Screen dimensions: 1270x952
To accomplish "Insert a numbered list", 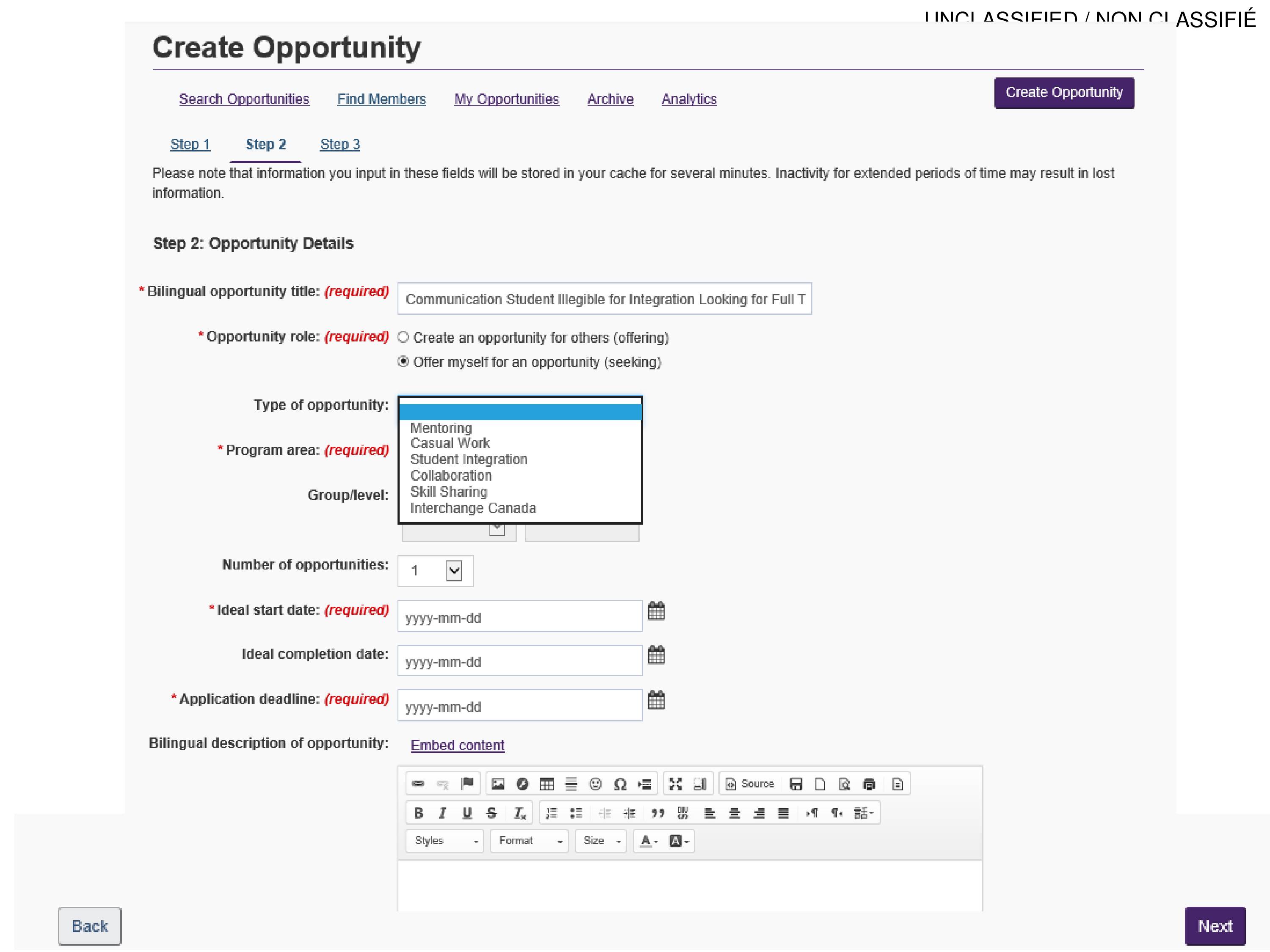I will click(551, 813).
